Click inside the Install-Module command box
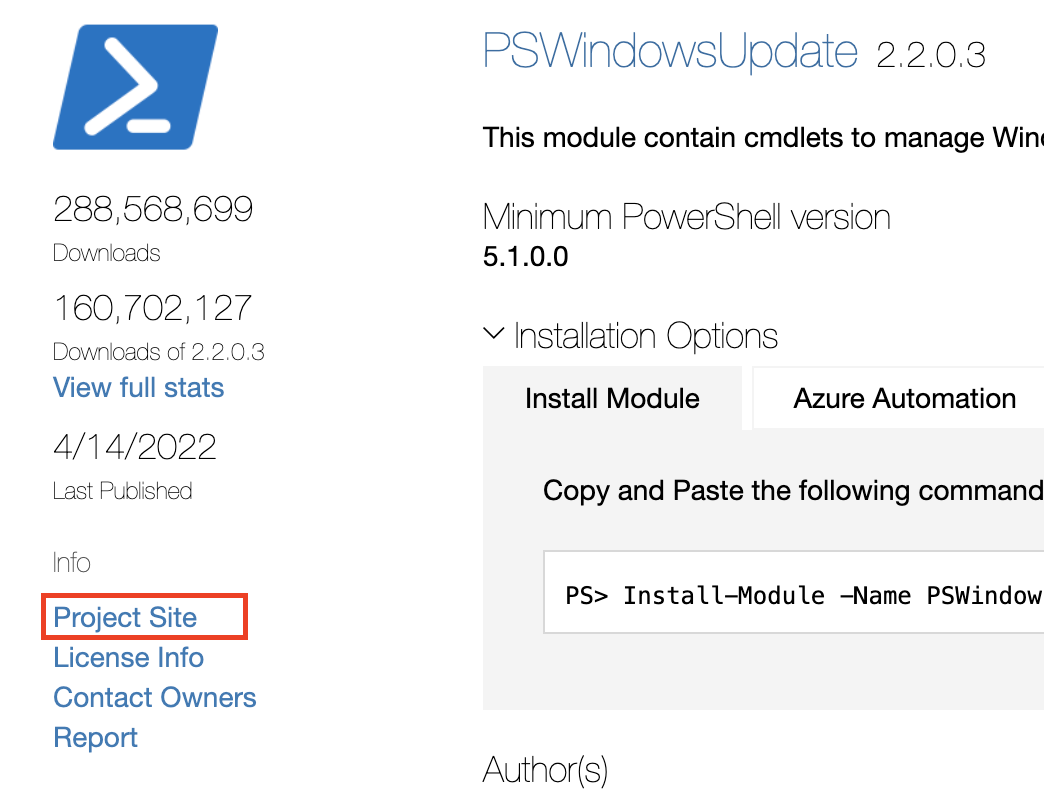The height and width of the screenshot is (798, 1044). click(x=794, y=592)
